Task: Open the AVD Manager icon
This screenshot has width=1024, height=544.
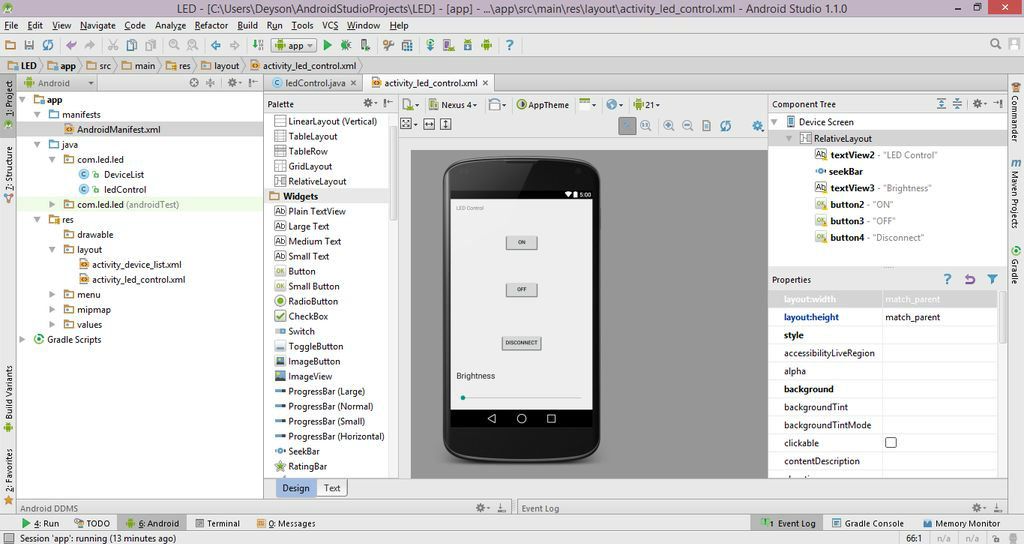Action: coord(449,45)
